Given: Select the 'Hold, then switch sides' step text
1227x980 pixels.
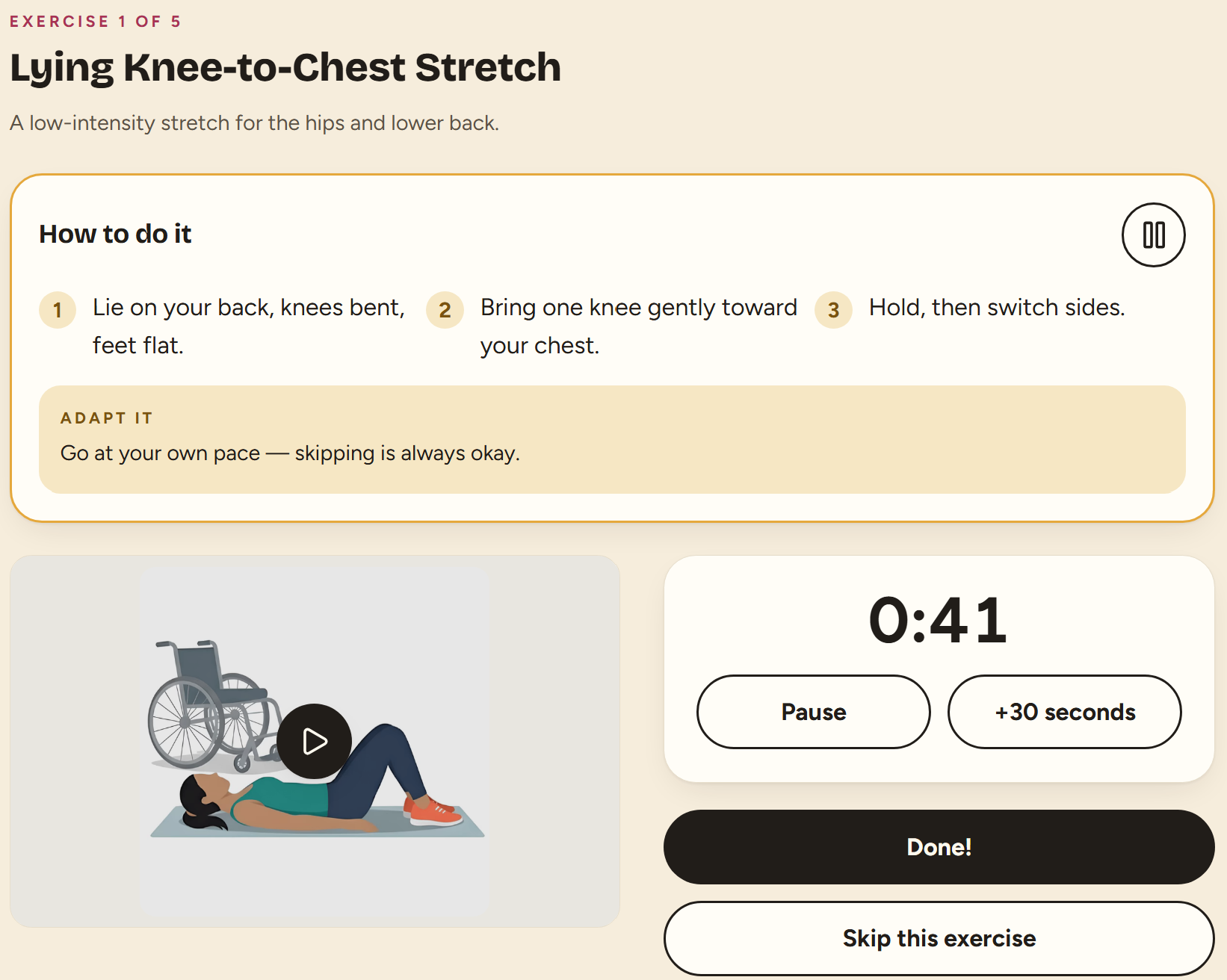Looking at the screenshot, I should pyautogui.click(x=997, y=307).
